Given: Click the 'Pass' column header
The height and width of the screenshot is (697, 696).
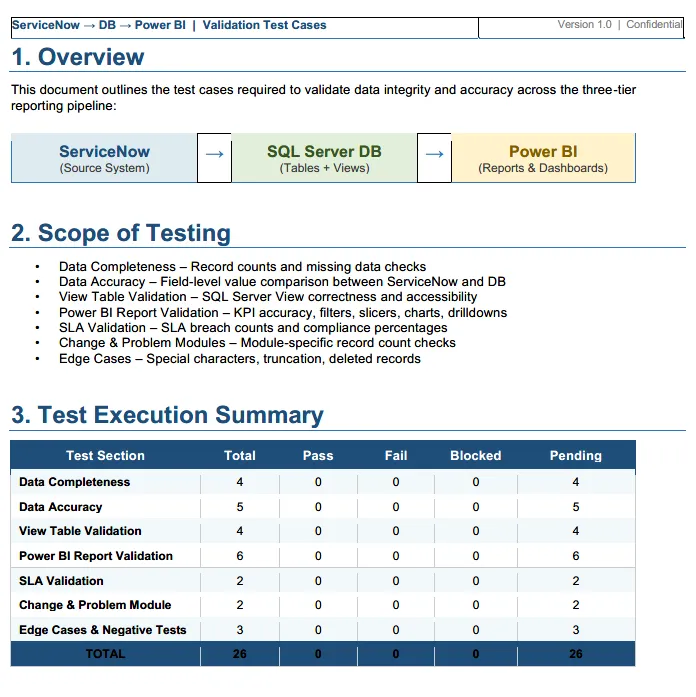Looking at the screenshot, I should click(318, 456).
